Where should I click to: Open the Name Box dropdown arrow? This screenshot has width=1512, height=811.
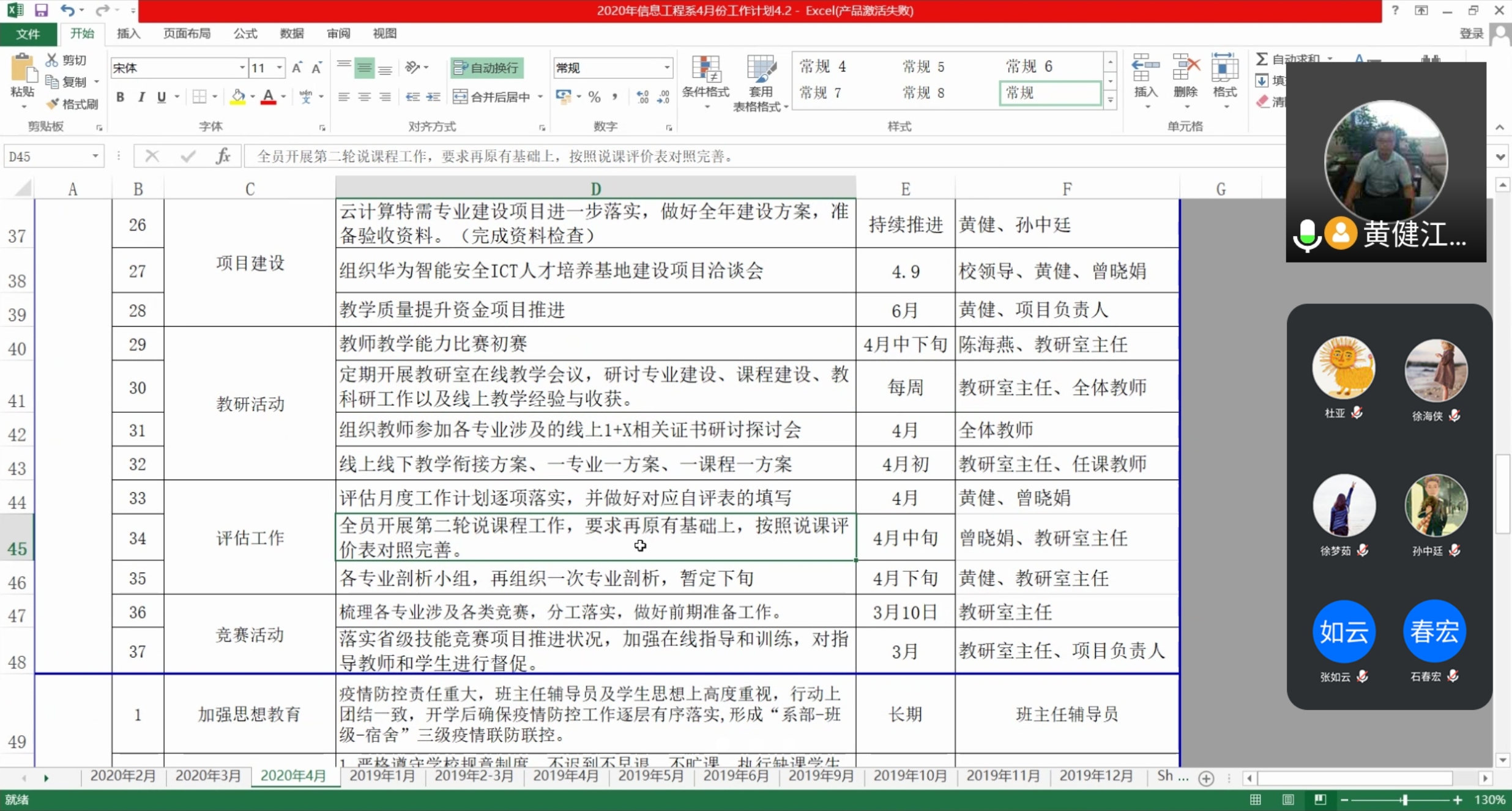tap(95, 157)
